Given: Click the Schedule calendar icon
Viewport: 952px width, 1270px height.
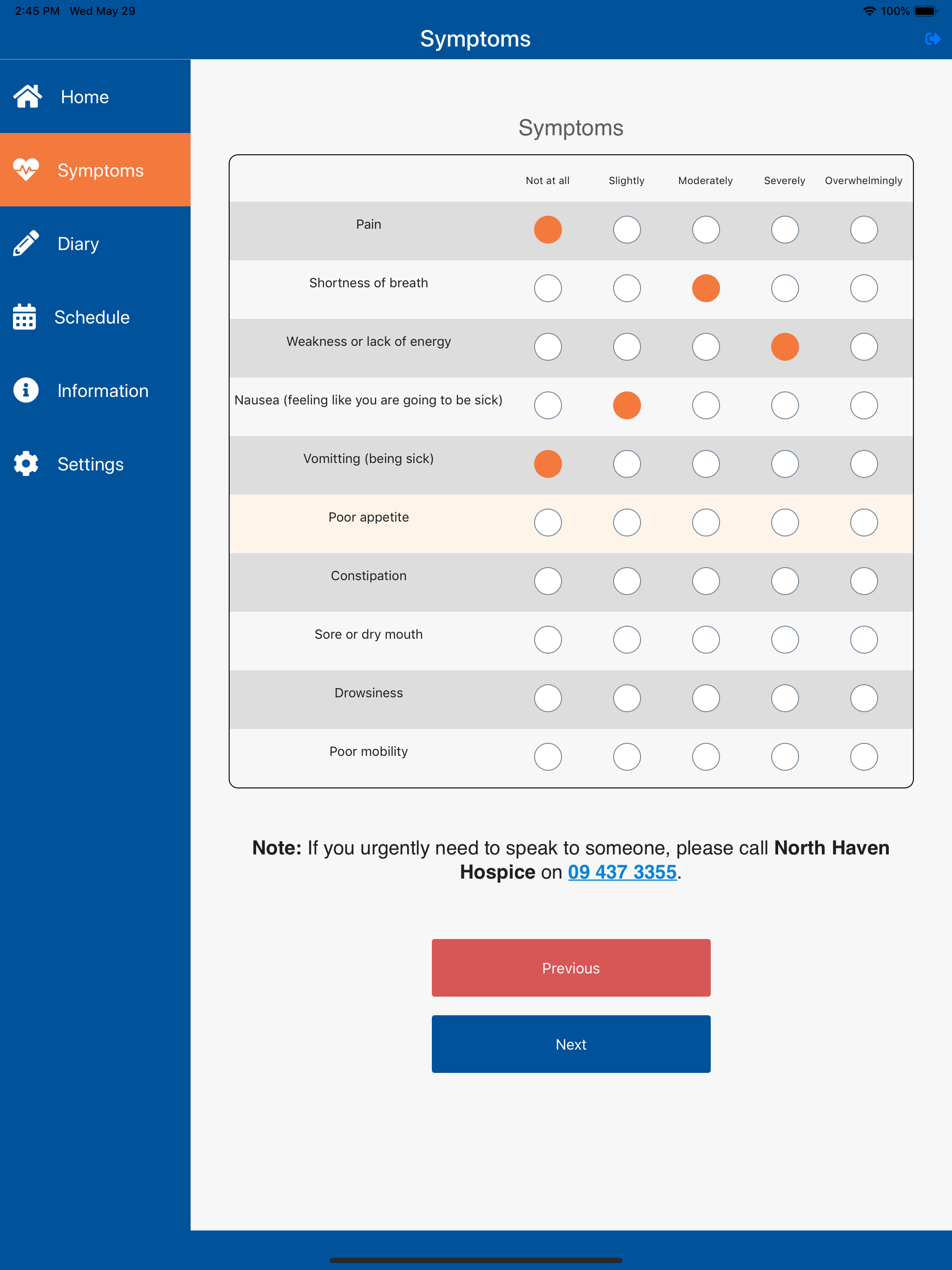Looking at the screenshot, I should tap(24, 317).
